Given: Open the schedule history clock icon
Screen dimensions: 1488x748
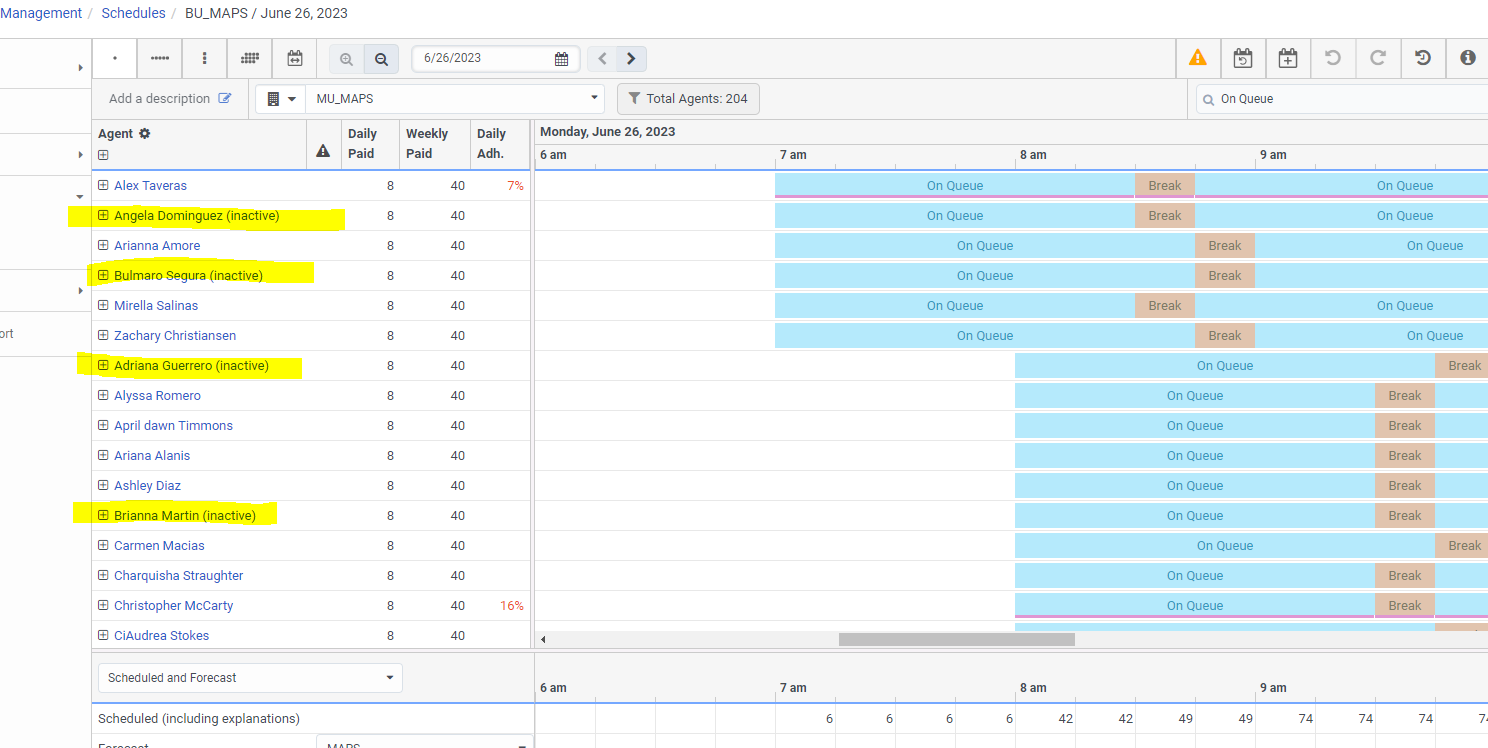Looking at the screenshot, I should point(1423,58).
